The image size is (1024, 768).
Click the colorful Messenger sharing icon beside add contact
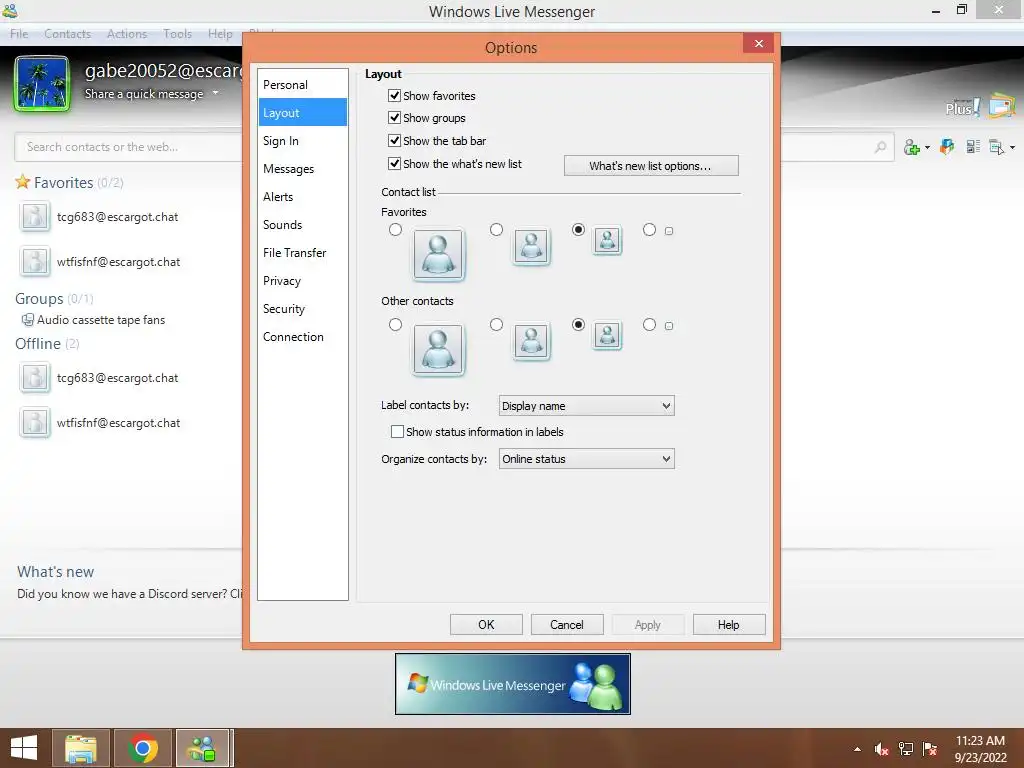(x=947, y=146)
